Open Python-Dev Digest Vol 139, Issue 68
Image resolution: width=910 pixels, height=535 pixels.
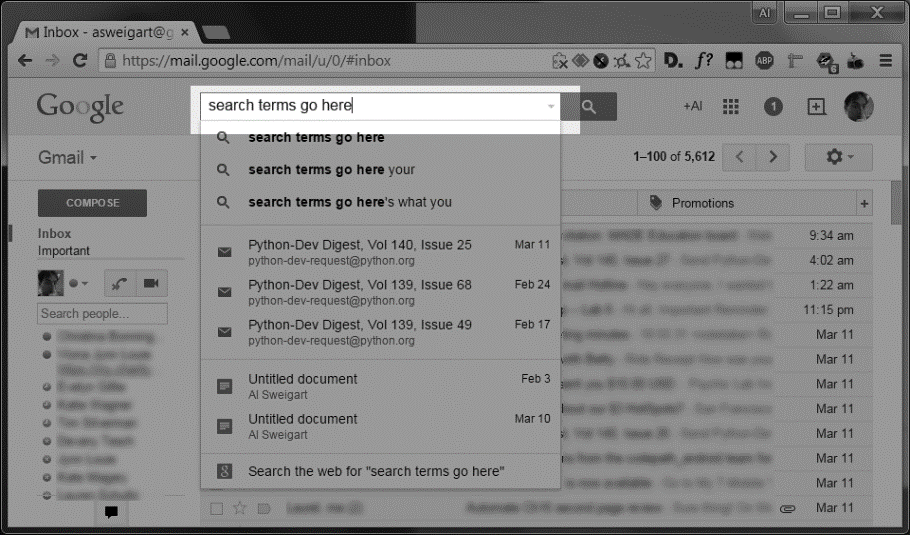380,292
